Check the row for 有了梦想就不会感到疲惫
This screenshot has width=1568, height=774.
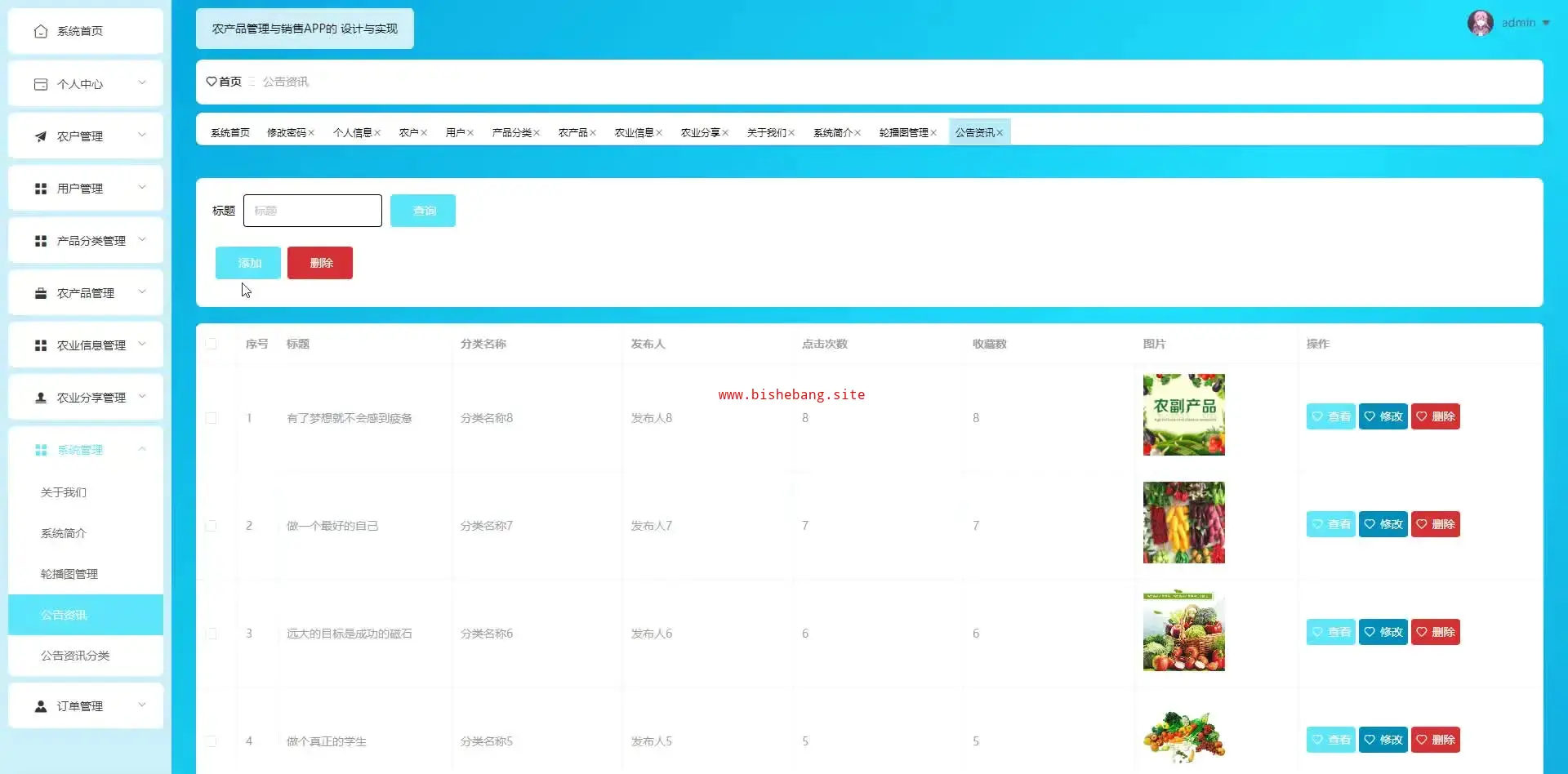coord(212,418)
